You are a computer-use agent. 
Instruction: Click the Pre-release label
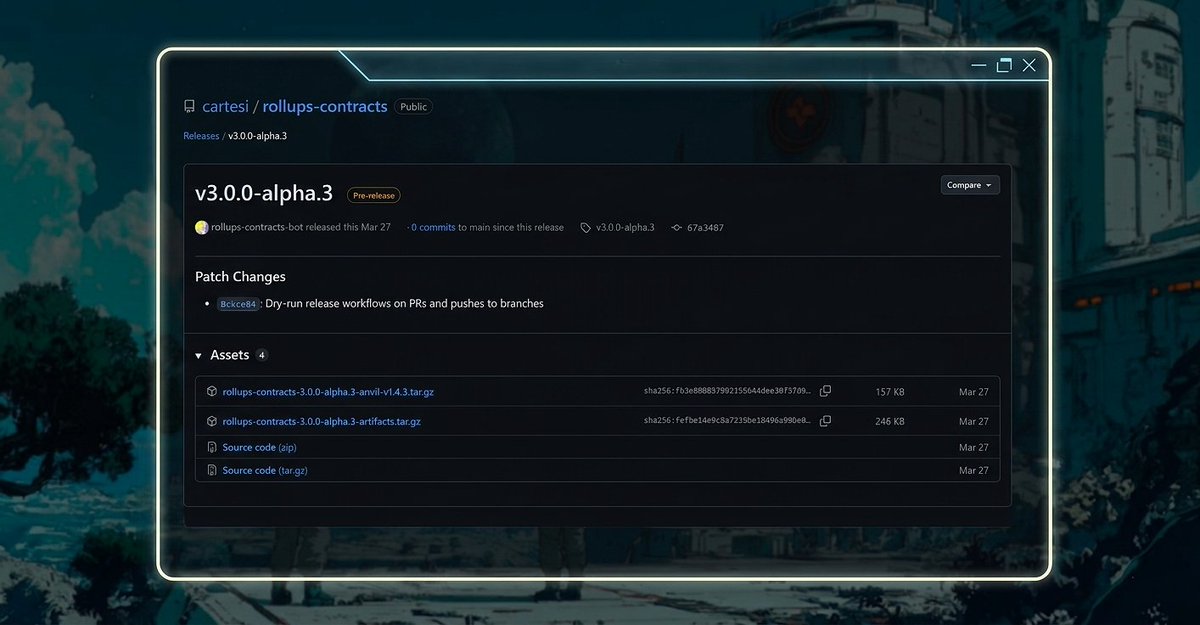click(x=374, y=196)
